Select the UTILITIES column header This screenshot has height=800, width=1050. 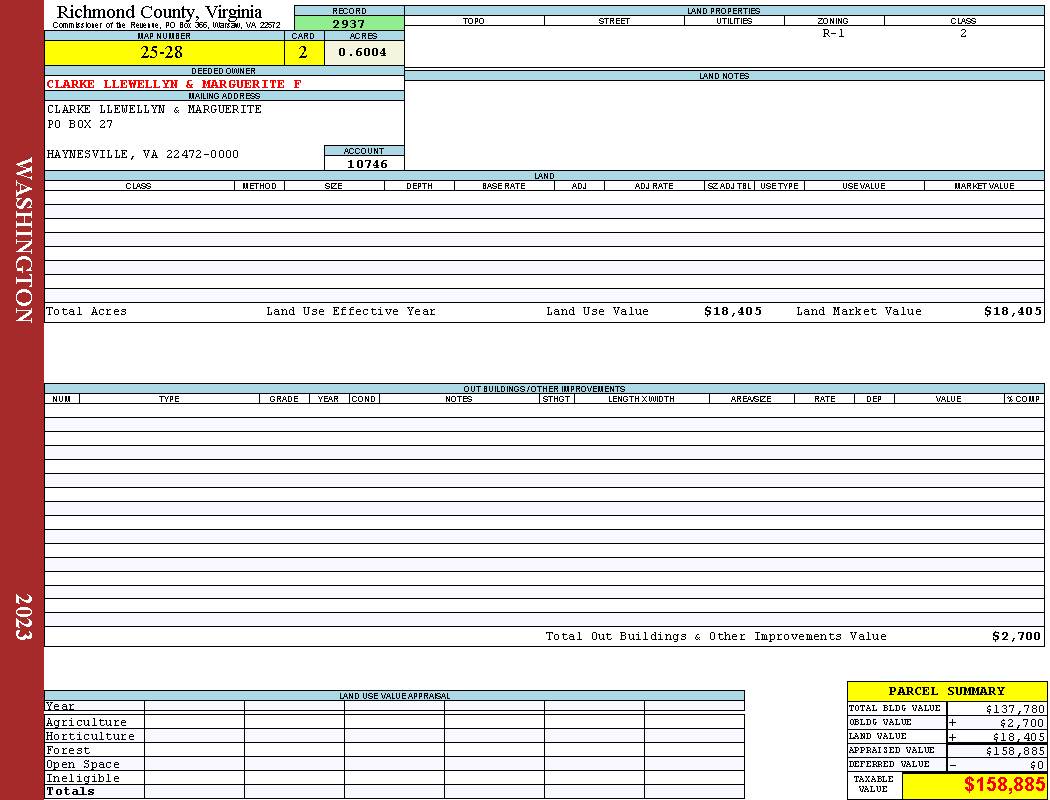point(734,21)
